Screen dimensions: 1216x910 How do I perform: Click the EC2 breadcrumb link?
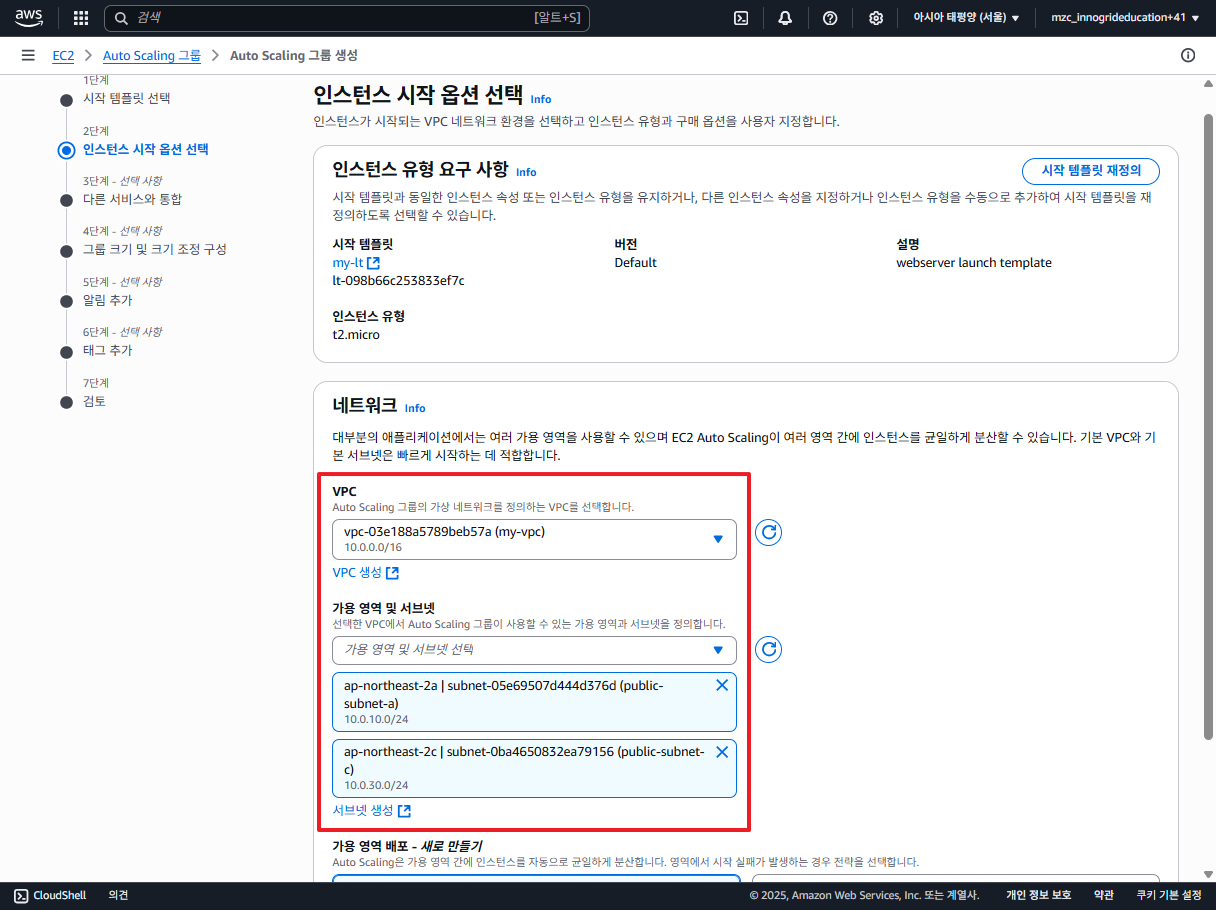(x=63, y=56)
